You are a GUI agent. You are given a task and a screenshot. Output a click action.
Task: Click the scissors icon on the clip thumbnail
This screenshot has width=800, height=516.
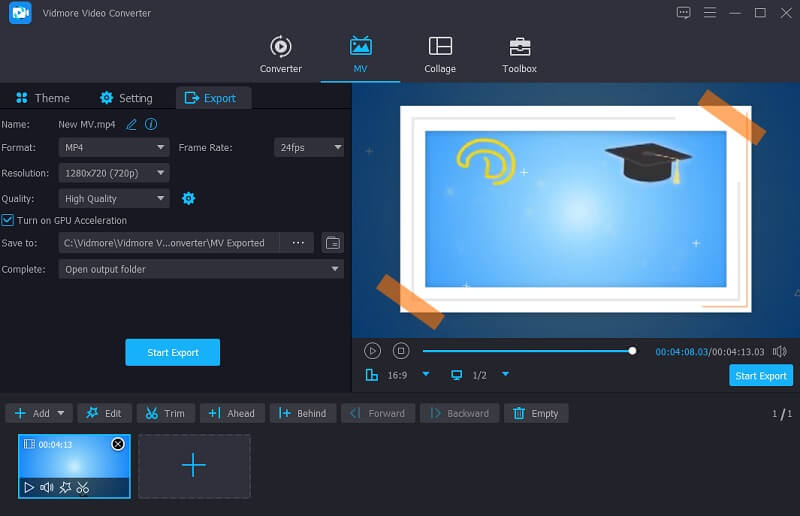pos(83,488)
